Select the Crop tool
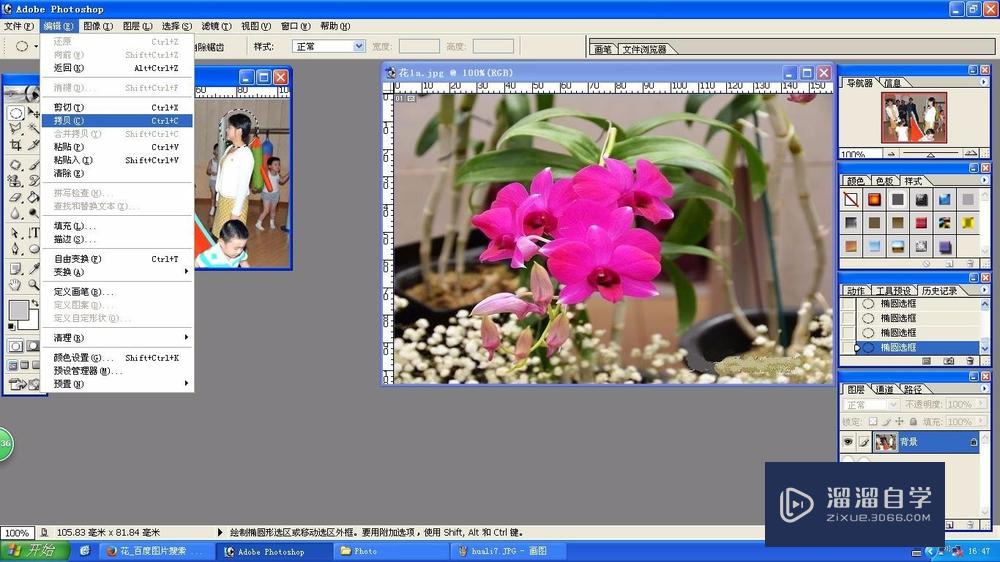This screenshot has width=1000, height=562. [15, 145]
